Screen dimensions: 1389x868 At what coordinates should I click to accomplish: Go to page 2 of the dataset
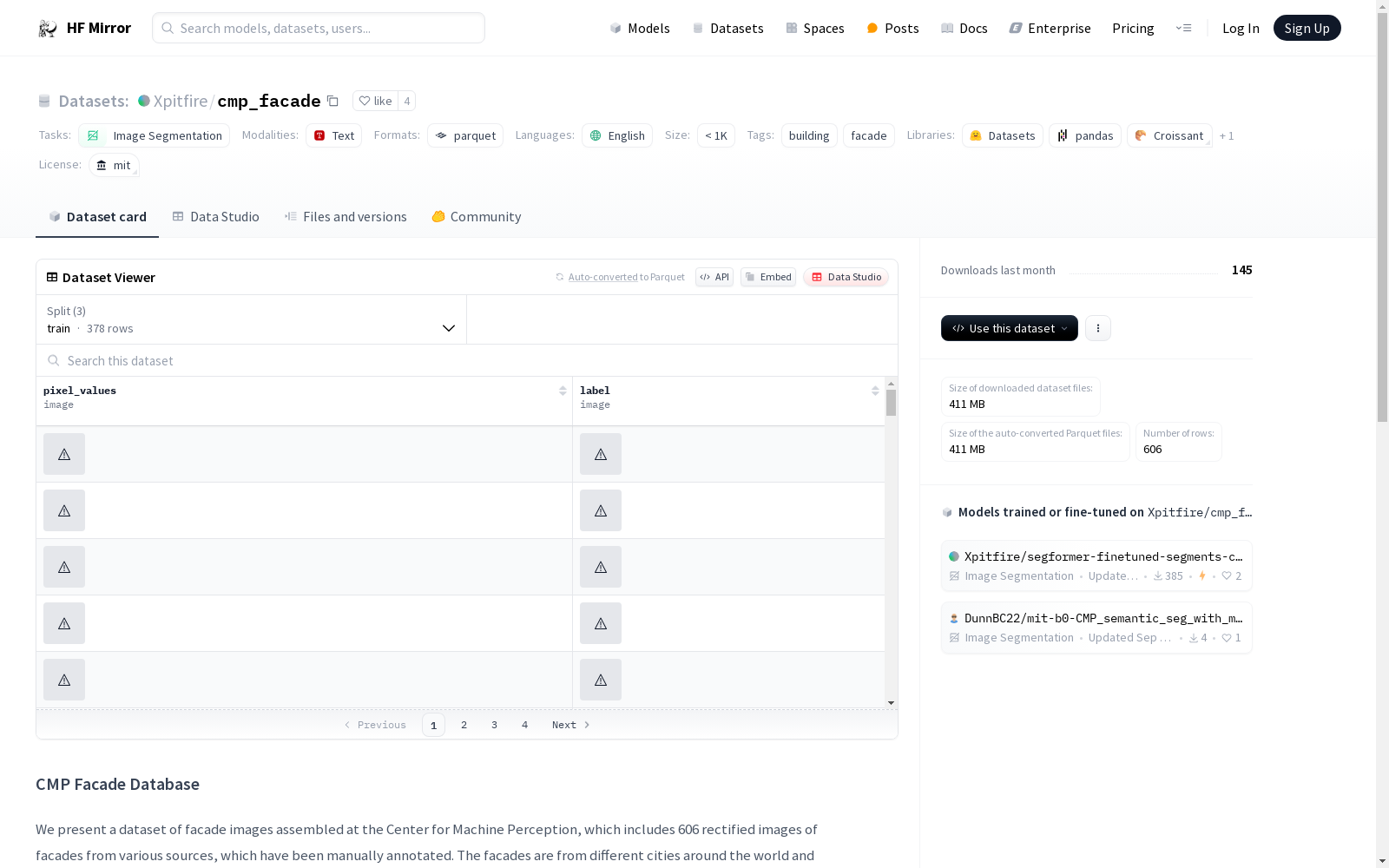[464, 725]
